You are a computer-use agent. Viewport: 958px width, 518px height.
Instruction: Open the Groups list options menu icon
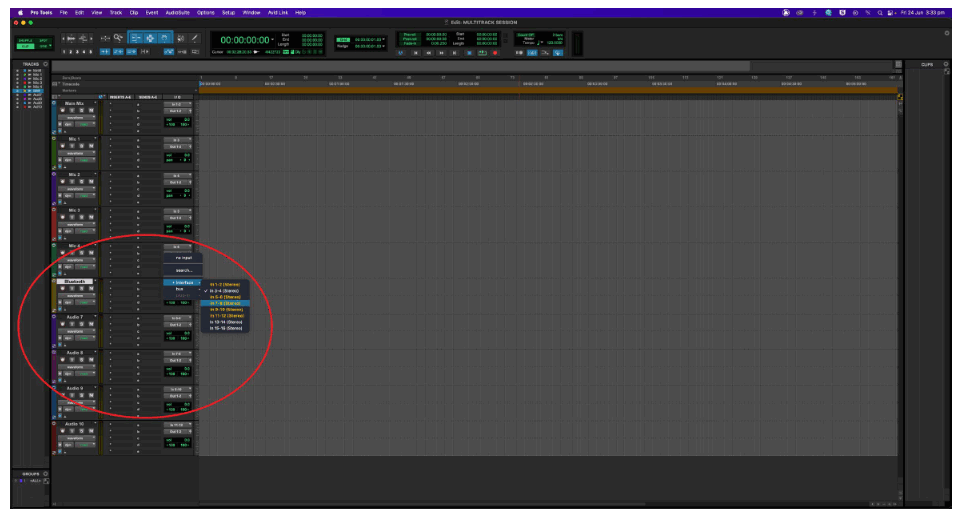click(x=45, y=473)
